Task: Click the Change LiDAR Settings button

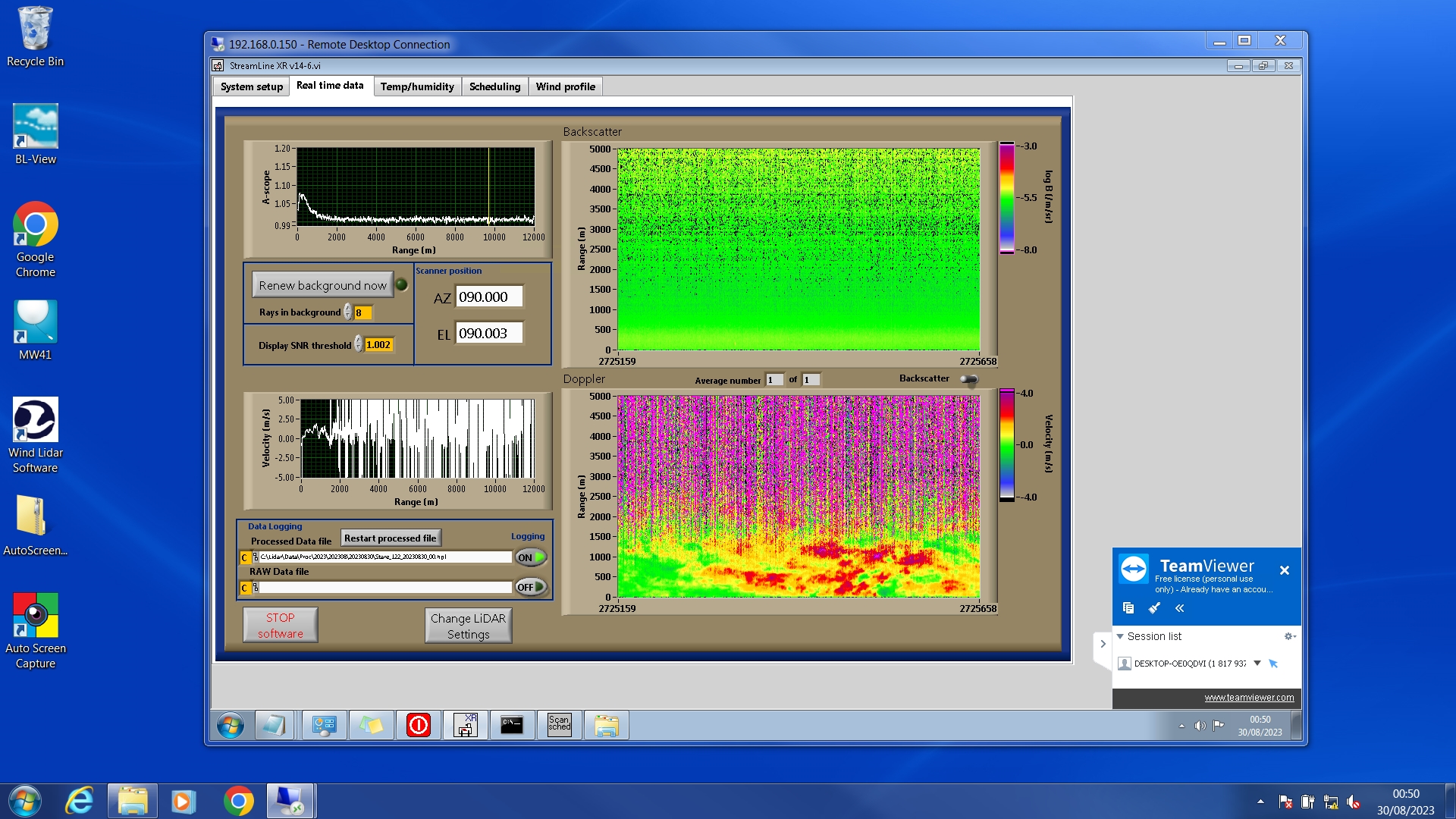Action: click(468, 626)
